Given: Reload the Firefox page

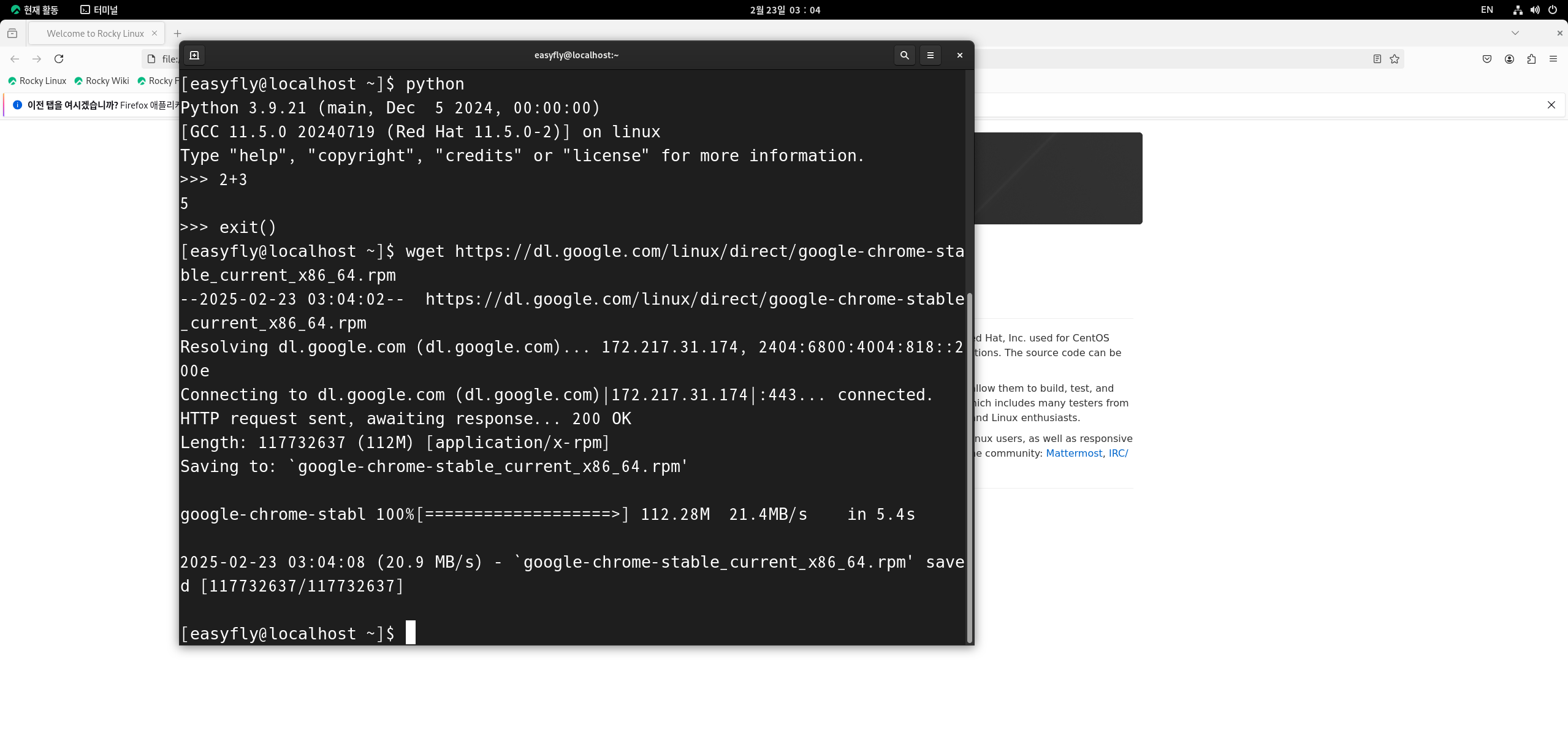Looking at the screenshot, I should pos(59,59).
